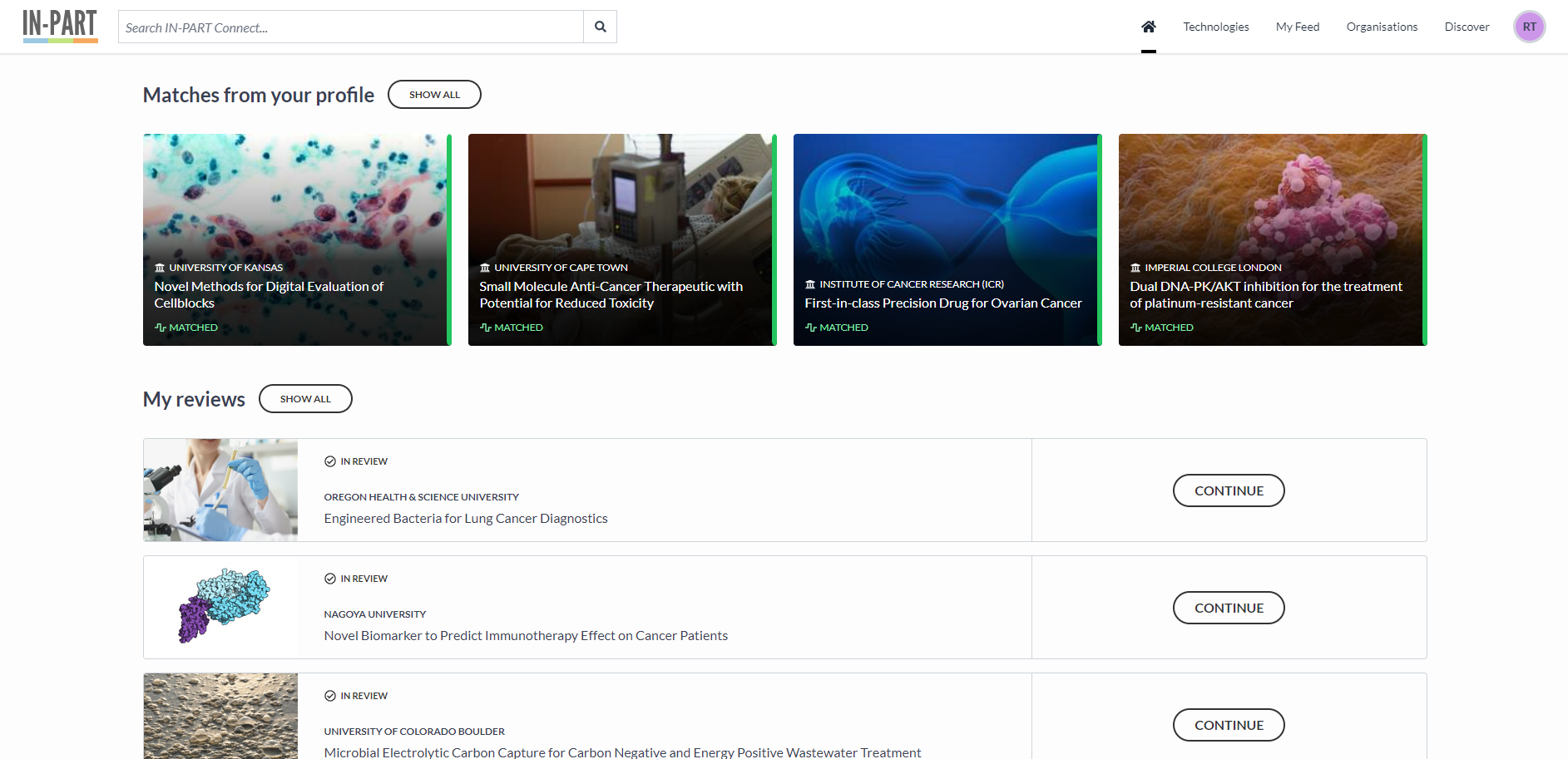
Task: Click the search magnifier button
Action: point(600,27)
